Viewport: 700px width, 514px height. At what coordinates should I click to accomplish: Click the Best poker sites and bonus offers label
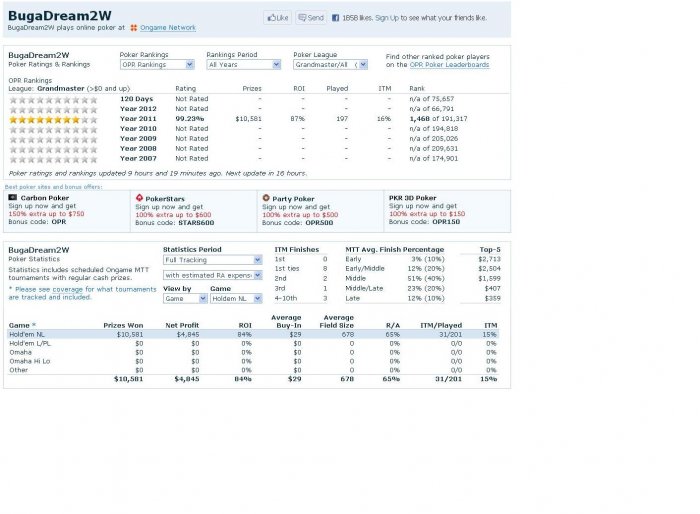click(54, 187)
